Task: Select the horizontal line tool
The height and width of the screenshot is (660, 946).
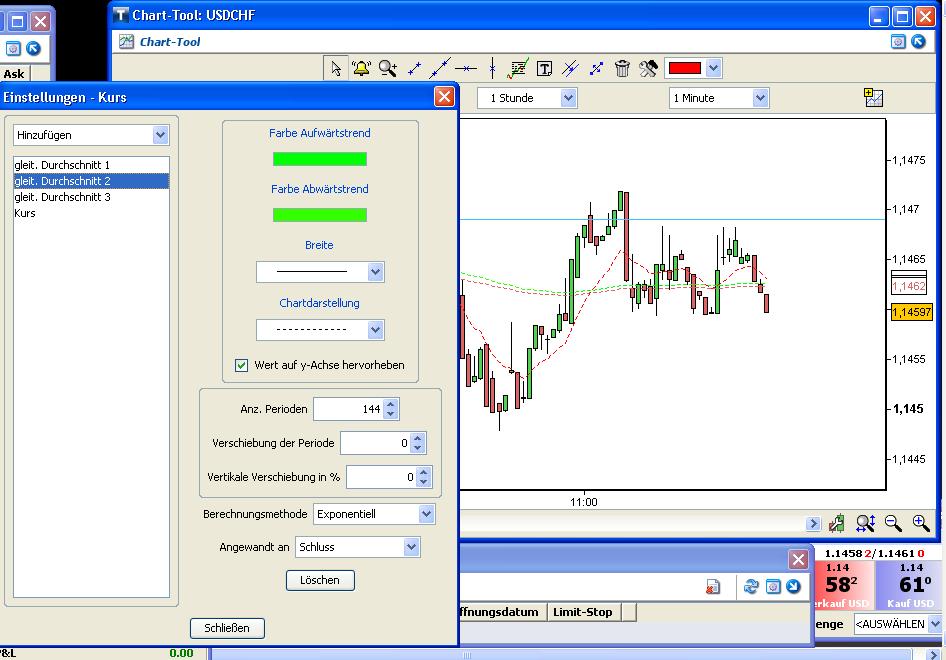Action: click(466, 69)
